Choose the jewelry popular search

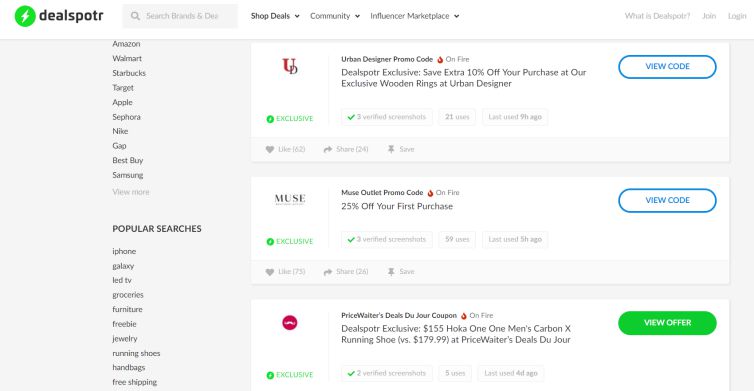(x=125, y=339)
